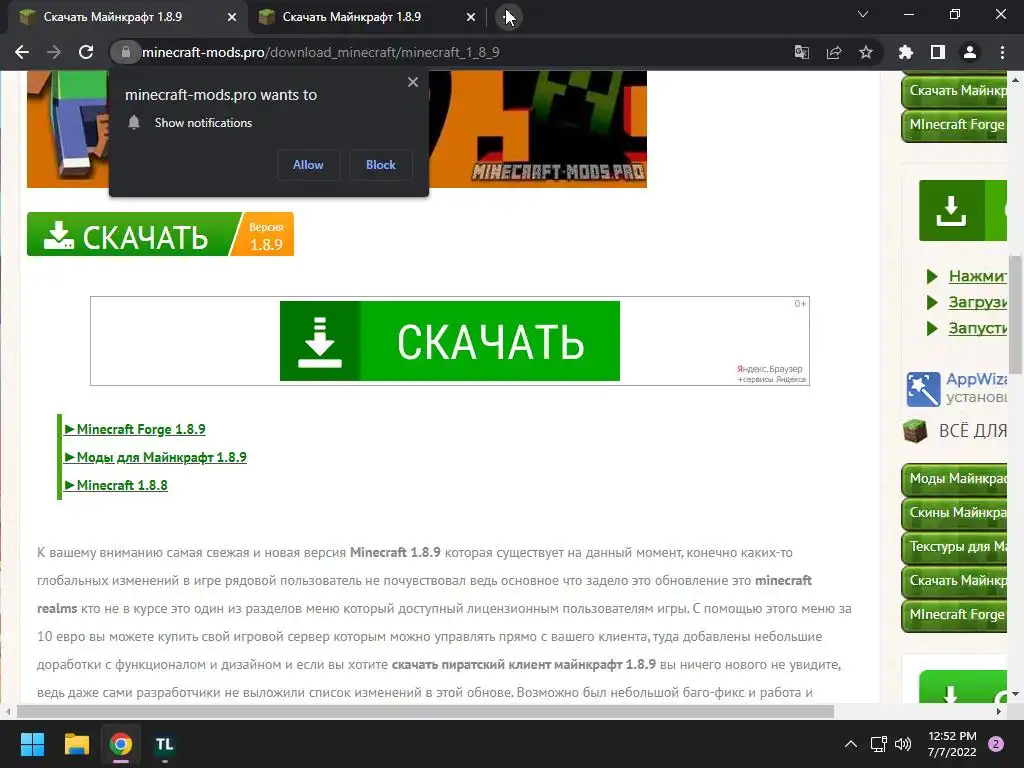Reload the current page
Screen dimensions: 1024x768
[86, 52]
